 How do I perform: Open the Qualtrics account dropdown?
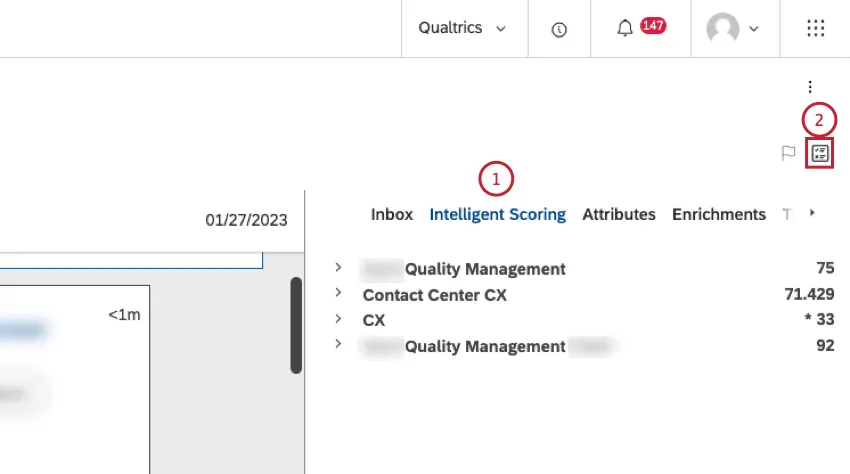click(462, 28)
